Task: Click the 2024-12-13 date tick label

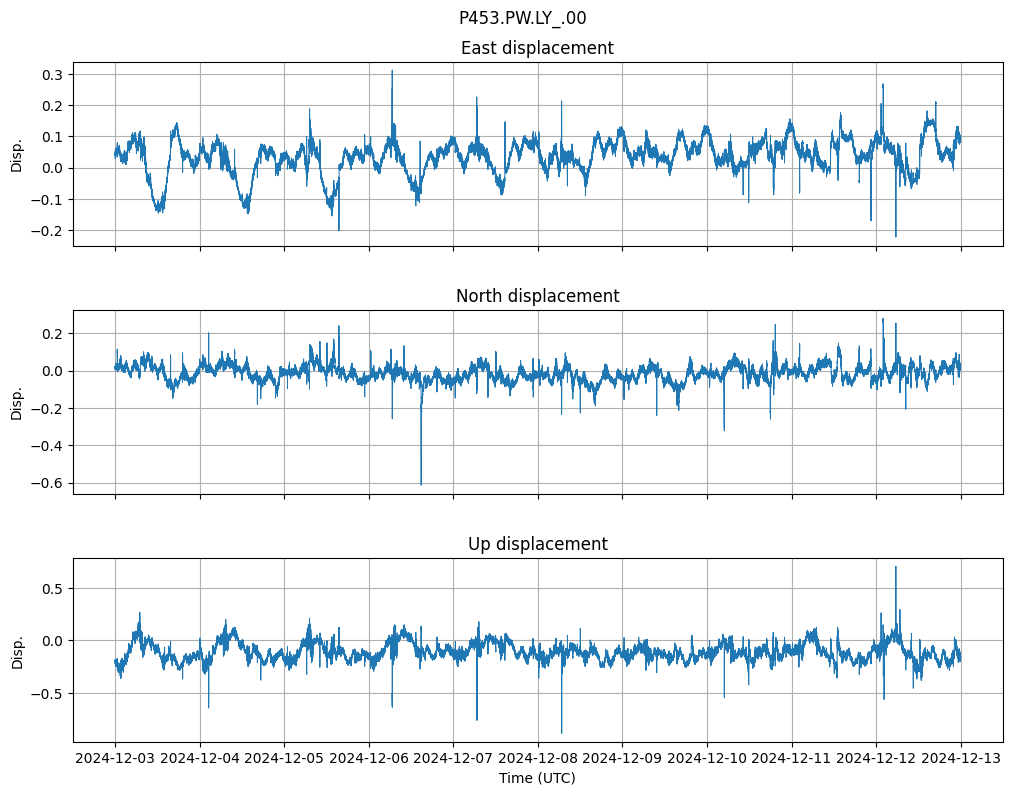Action: click(961, 759)
